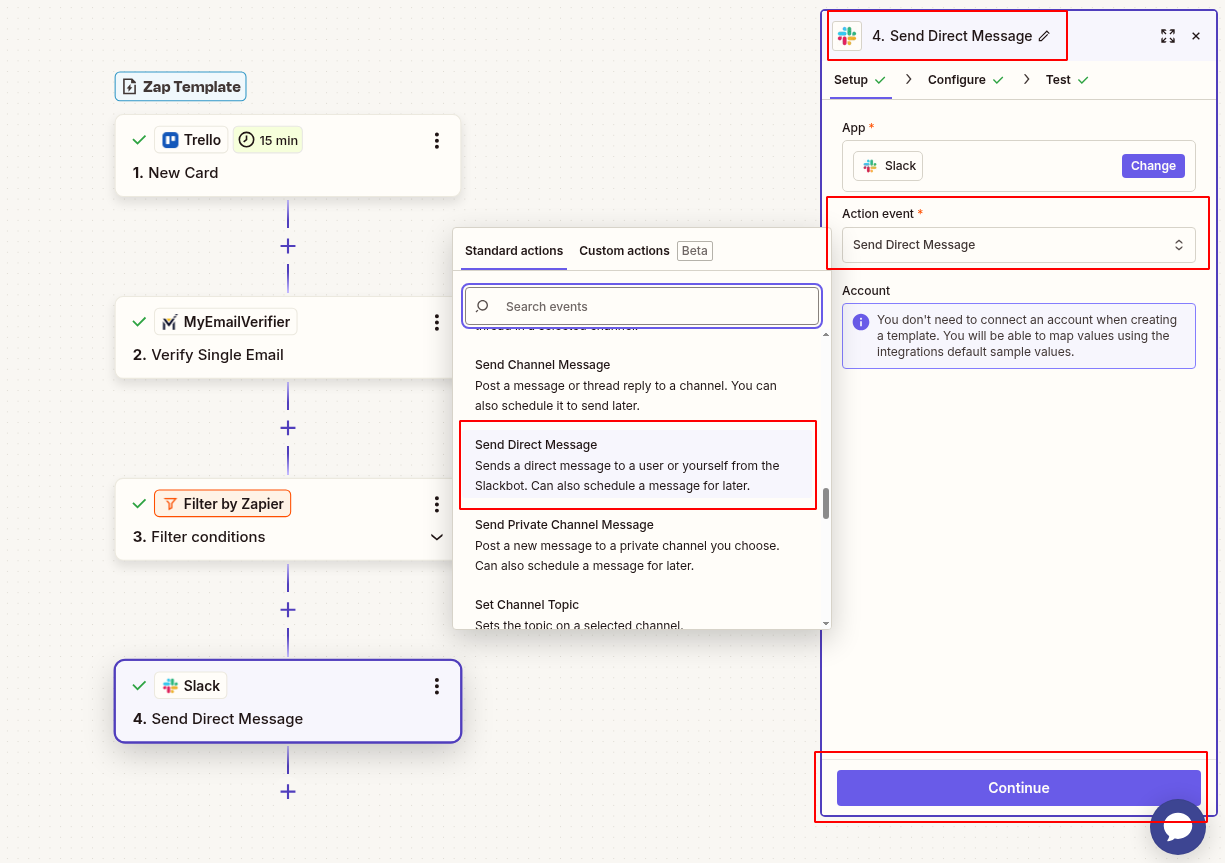Image resolution: width=1225 pixels, height=863 pixels.
Task: Click the 15 min delay badge on New Card
Action: [x=267, y=139]
